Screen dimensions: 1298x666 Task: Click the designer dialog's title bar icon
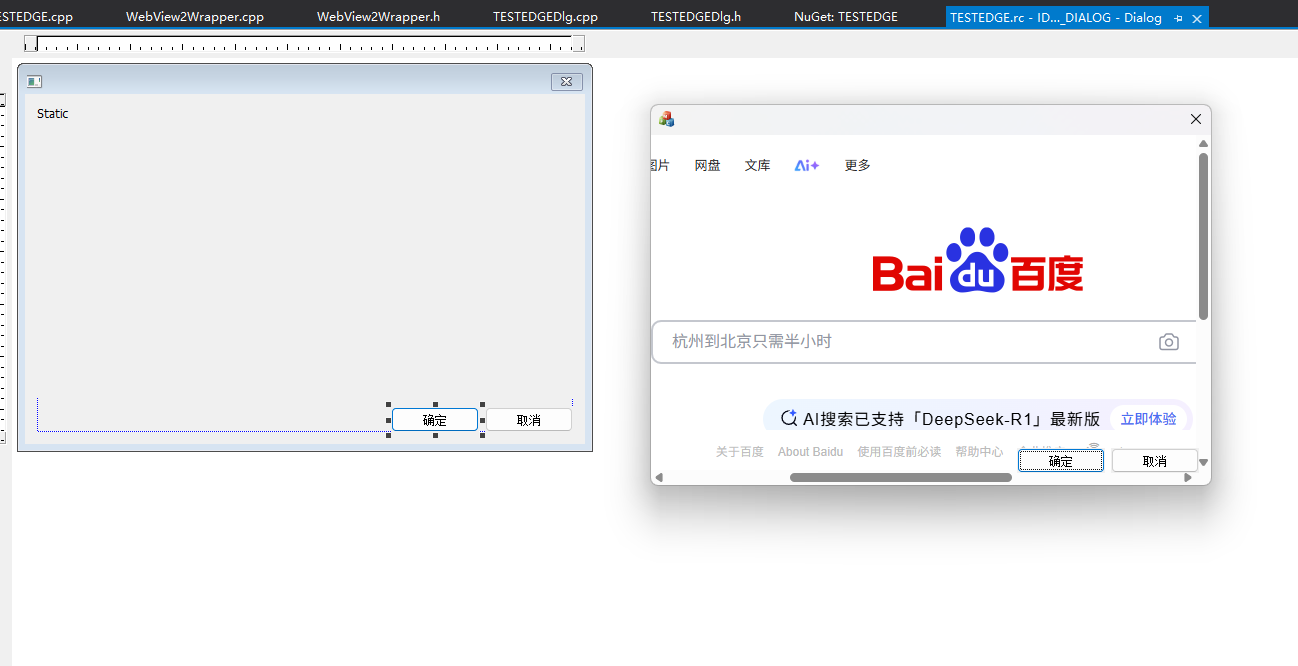tap(34, 82)
